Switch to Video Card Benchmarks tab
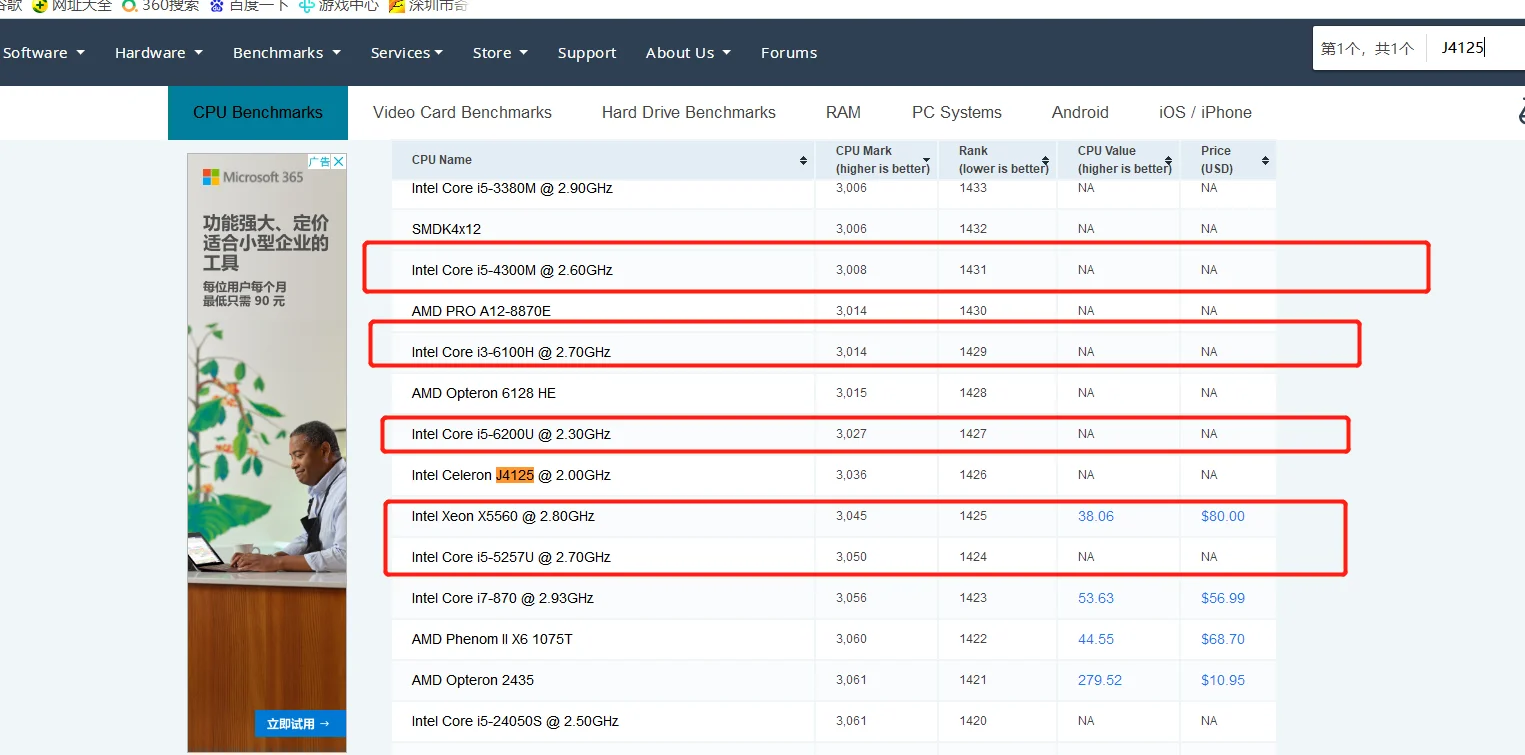The height and width of the screenshot is (755, 1525). pyautogui.click(x=462, y=112)
